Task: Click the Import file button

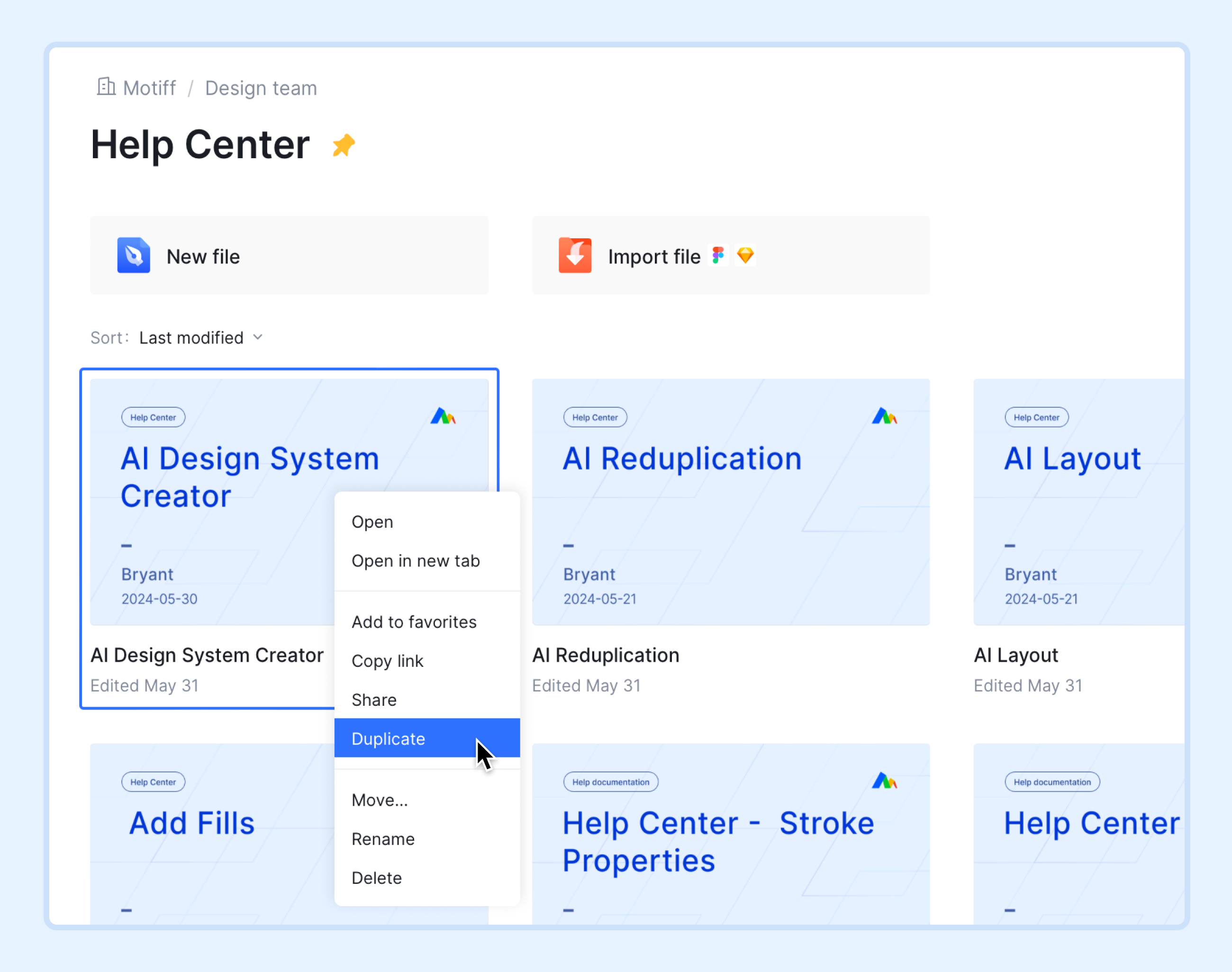Action: [x=731, y=255]
